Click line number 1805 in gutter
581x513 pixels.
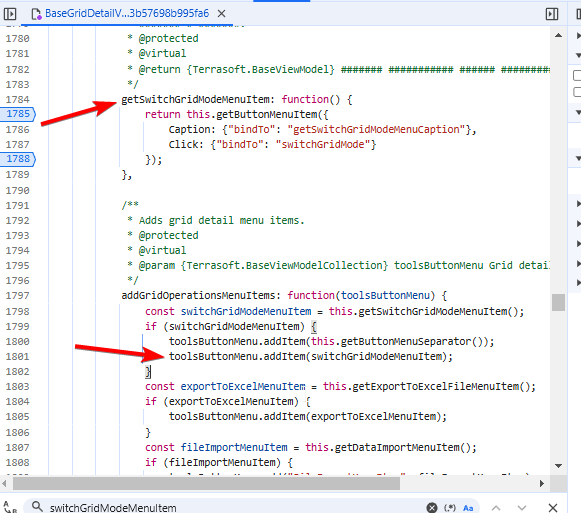pyautogui.click(x=17, y=417)
